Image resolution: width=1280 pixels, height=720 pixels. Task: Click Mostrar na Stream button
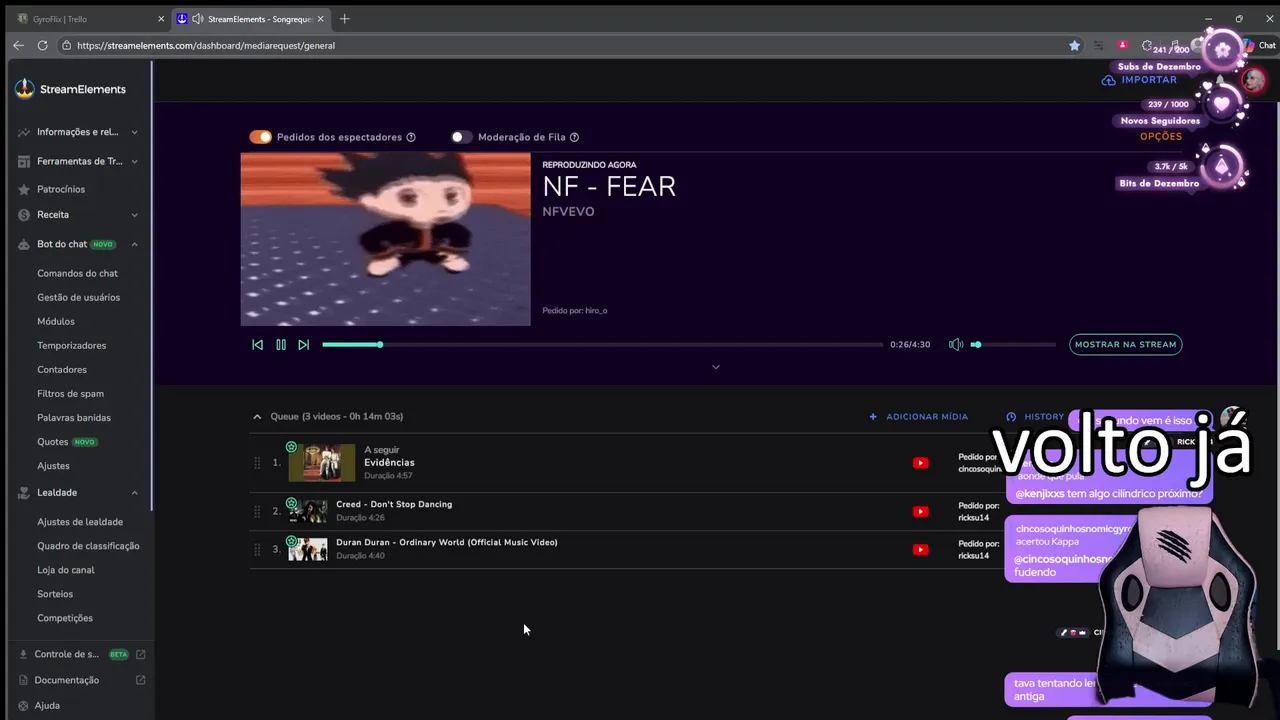[1126, 344]
